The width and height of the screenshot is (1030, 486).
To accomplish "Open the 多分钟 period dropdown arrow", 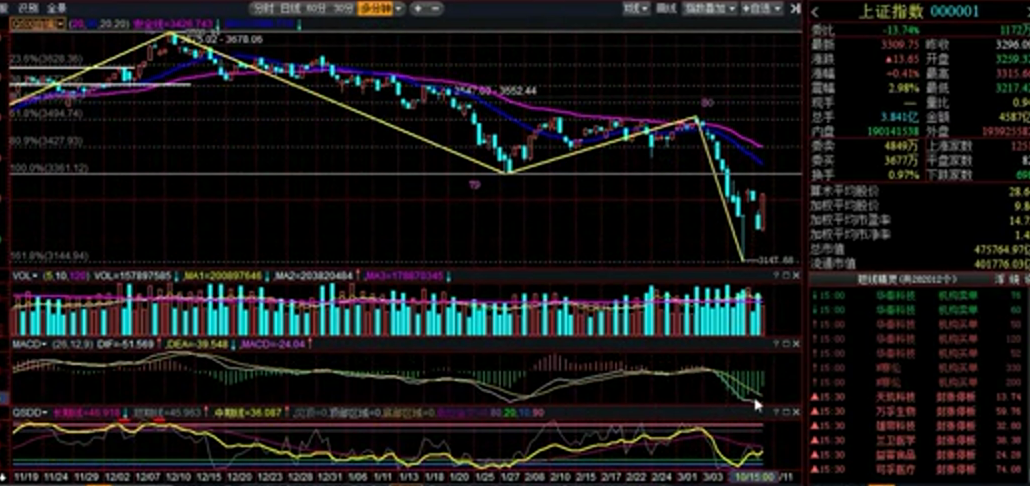I will click(398, 9).
